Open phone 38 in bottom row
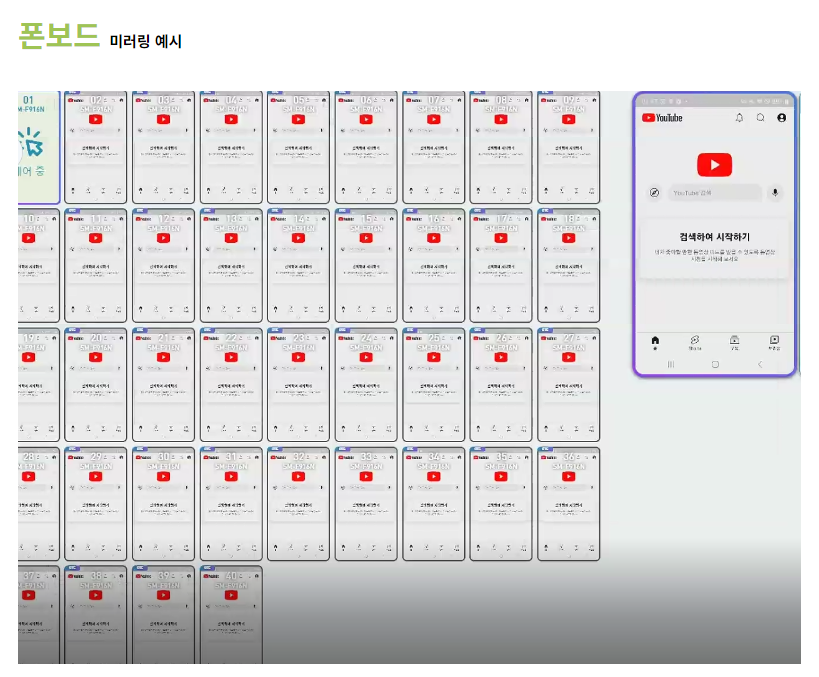This screenshot has width=819, height=677. 96,615
